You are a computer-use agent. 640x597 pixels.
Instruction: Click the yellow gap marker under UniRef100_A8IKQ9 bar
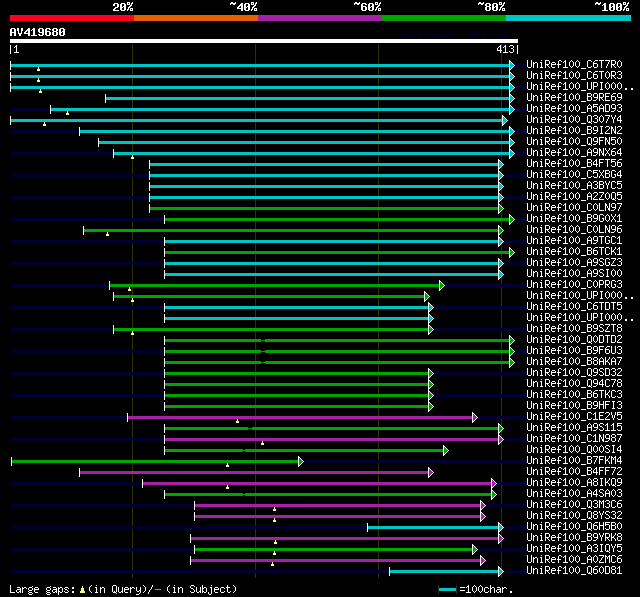(x=227, y=487)
